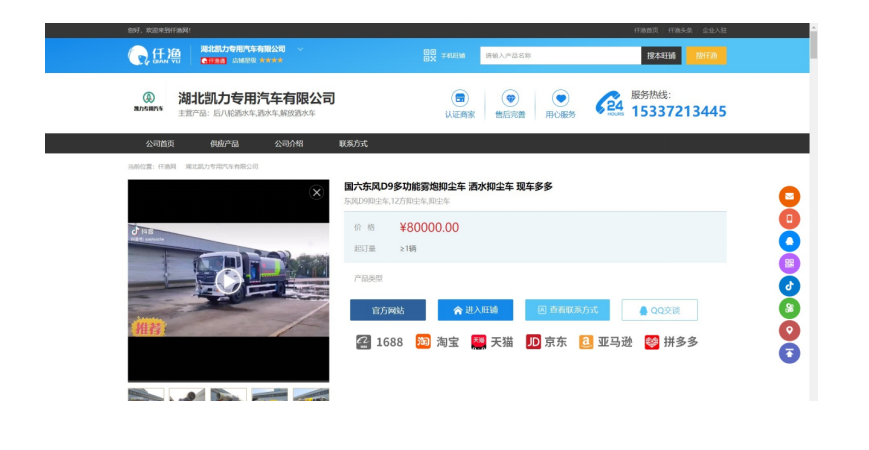
Task: Click the price ¥80000.00
Action: tap(429, 227)
